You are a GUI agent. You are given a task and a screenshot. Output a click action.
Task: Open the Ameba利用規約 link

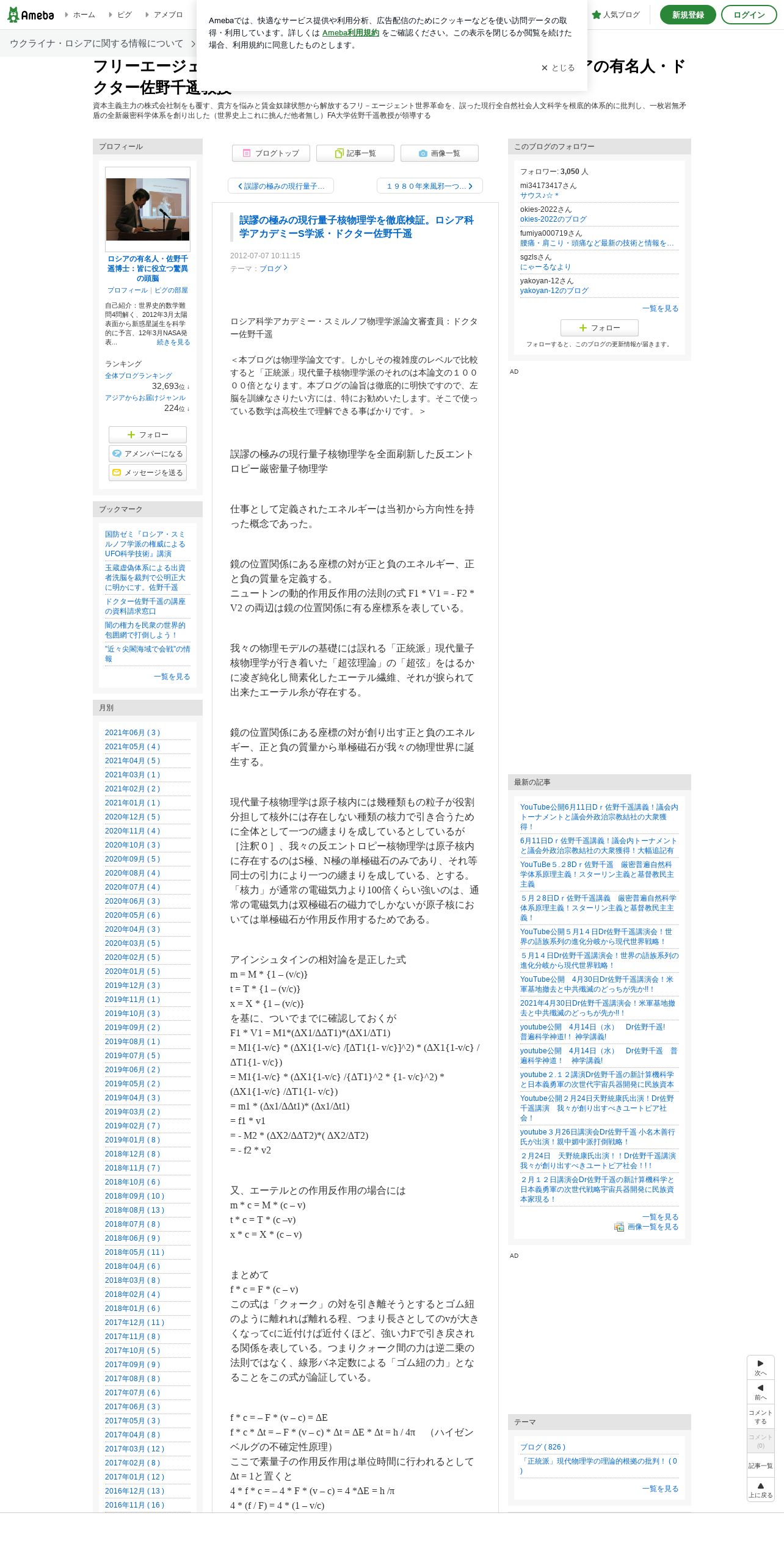click(x=350, y=33)
